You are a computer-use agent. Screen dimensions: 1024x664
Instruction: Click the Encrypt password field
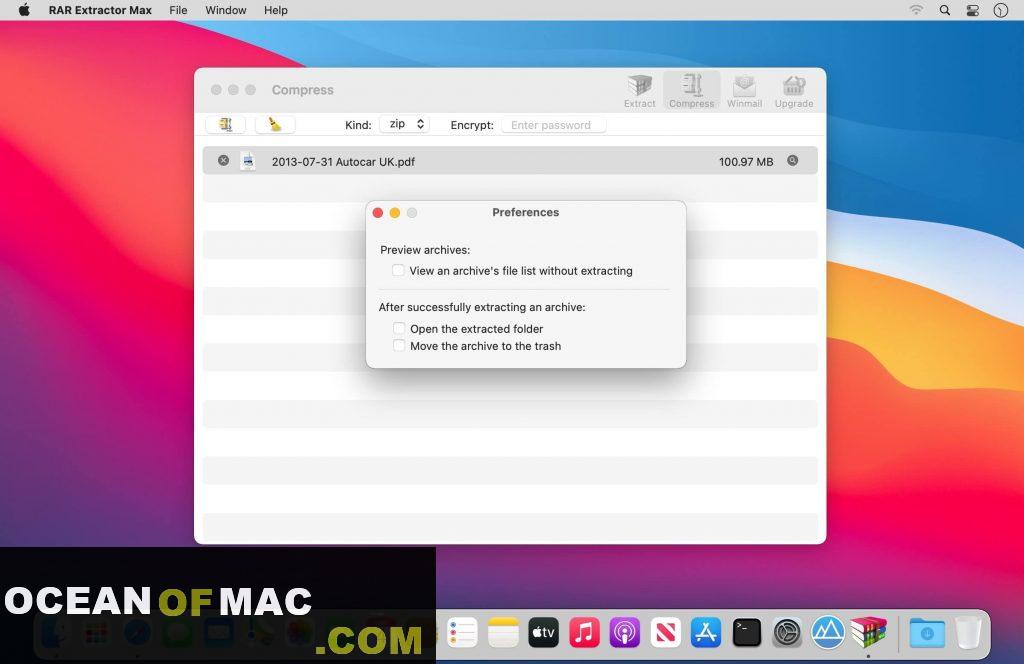click(554, 125)
